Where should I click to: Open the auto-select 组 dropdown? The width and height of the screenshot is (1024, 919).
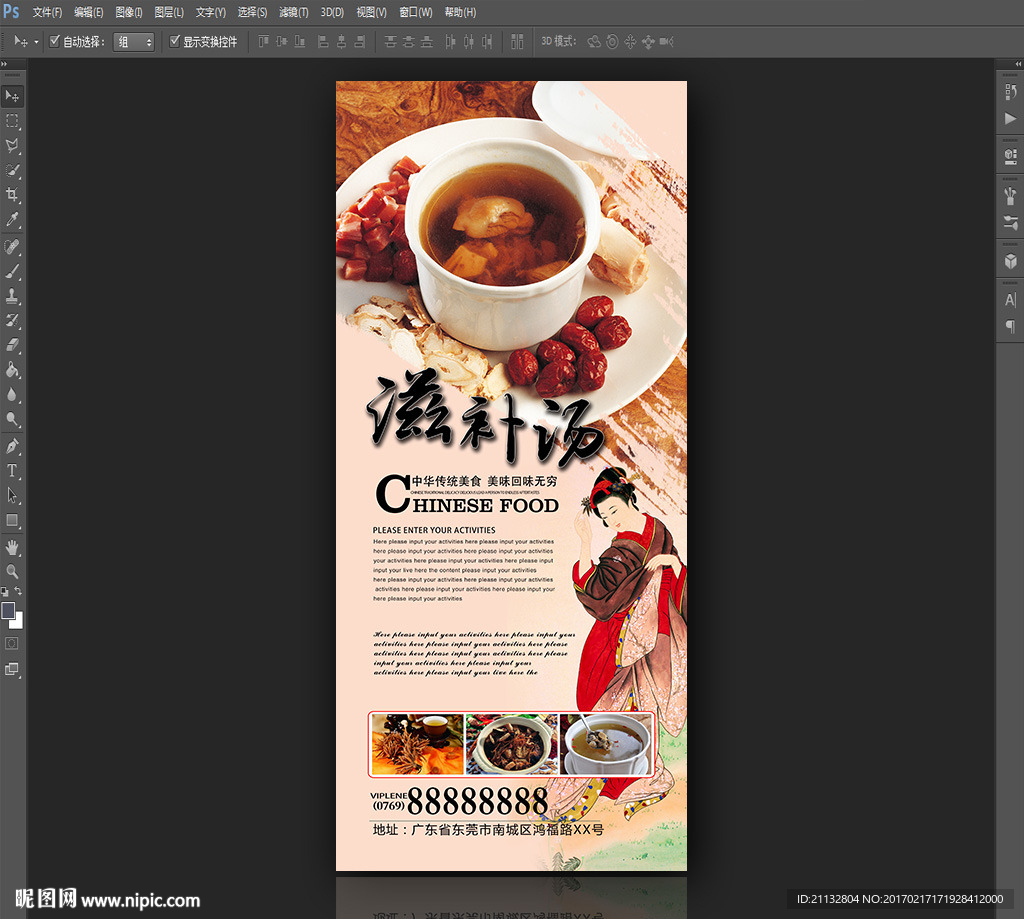point(134,42)
